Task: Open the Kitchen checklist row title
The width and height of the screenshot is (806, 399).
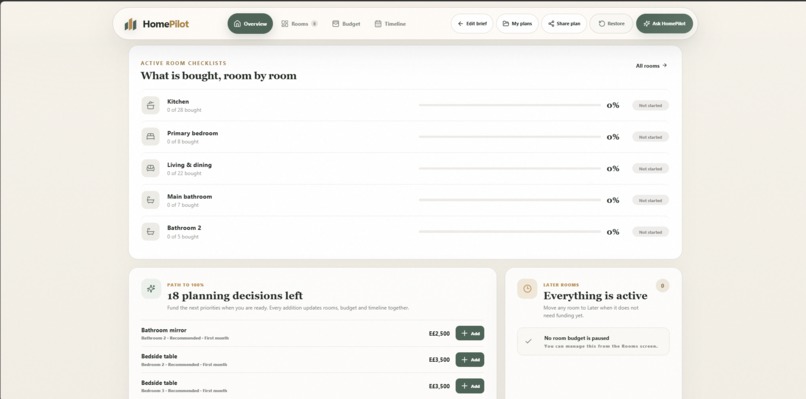Action: click(x=178, y=102)
